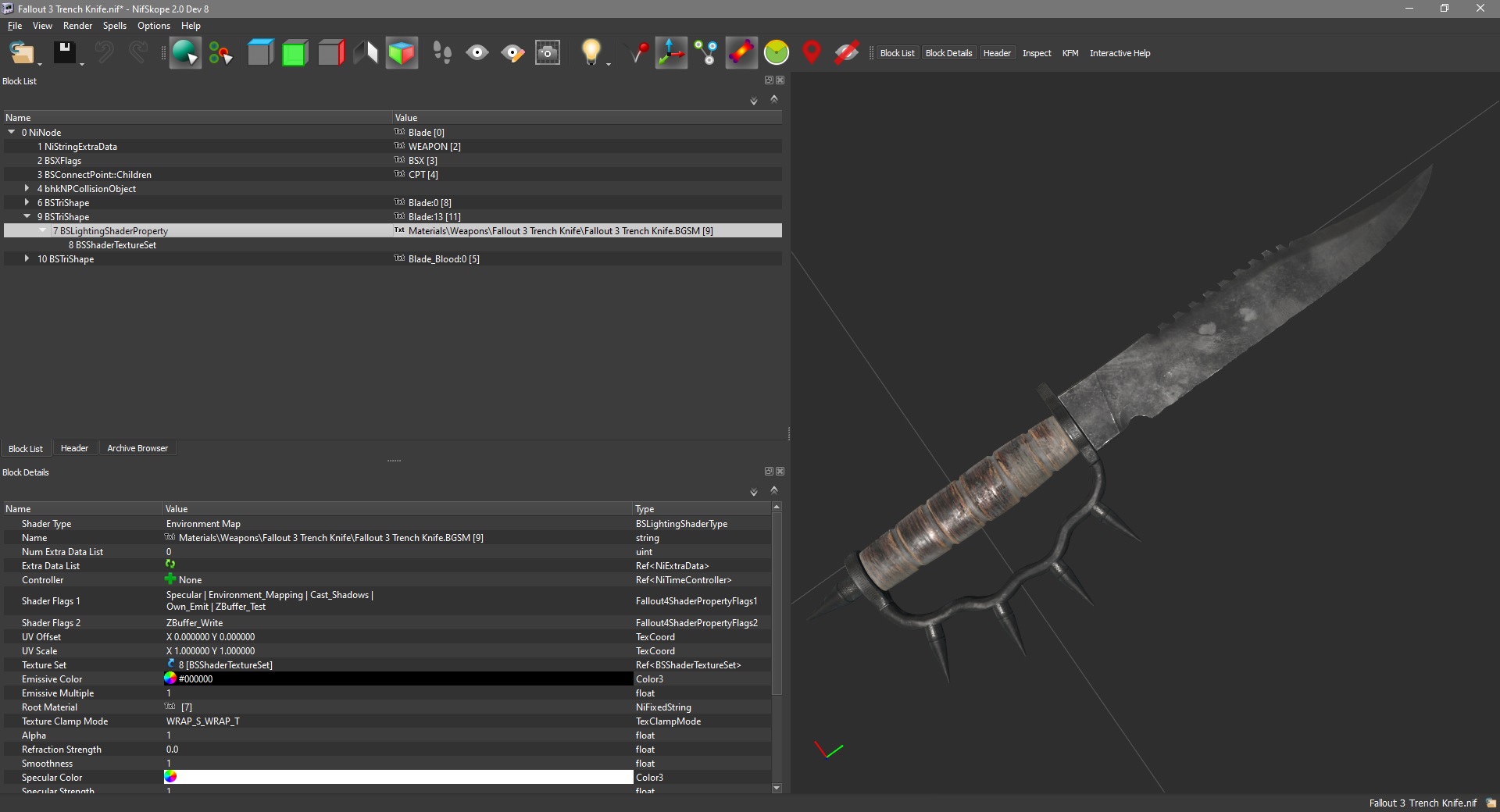Expand the 6 BSTriShape node

pos(27,203)
